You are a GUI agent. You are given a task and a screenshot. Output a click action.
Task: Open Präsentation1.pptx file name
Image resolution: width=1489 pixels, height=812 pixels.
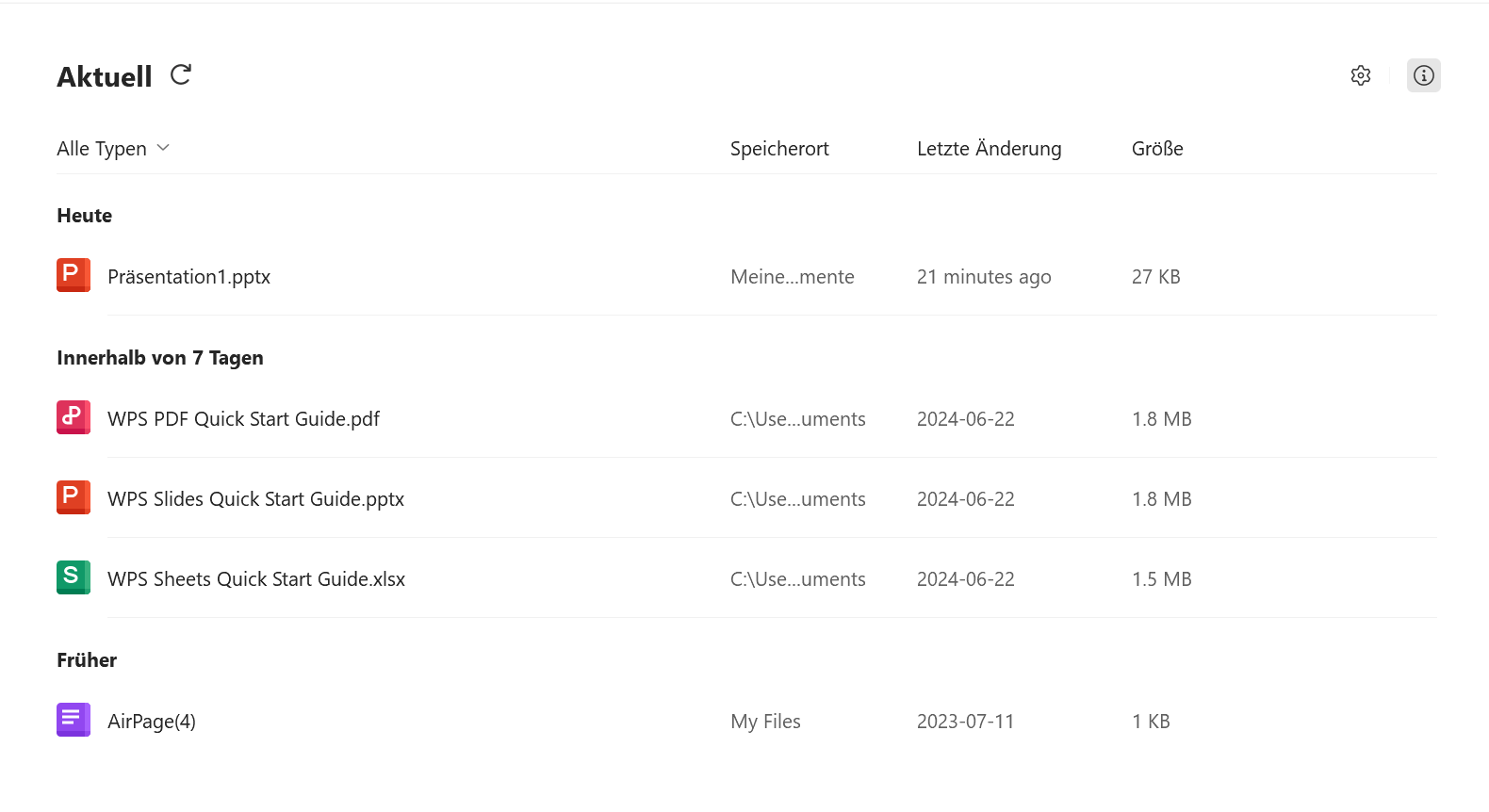(188, 277)
